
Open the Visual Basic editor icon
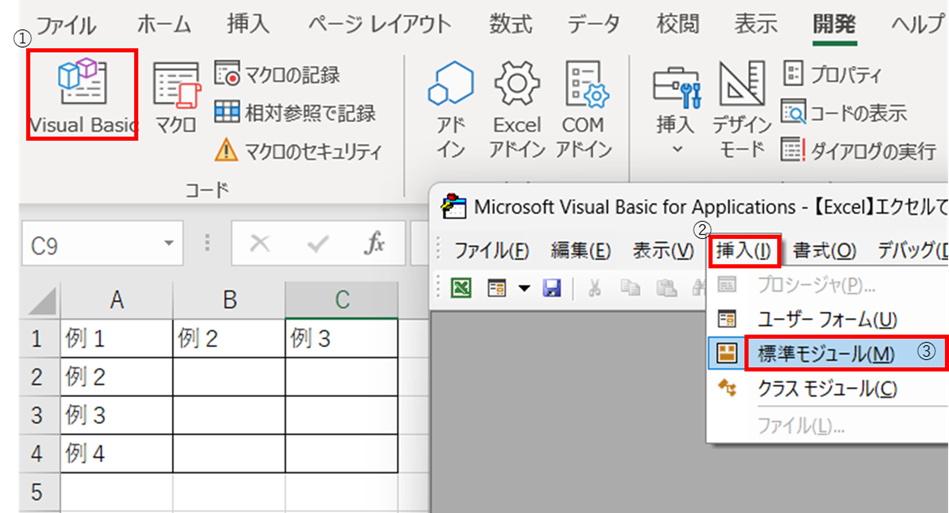point(82,95)
